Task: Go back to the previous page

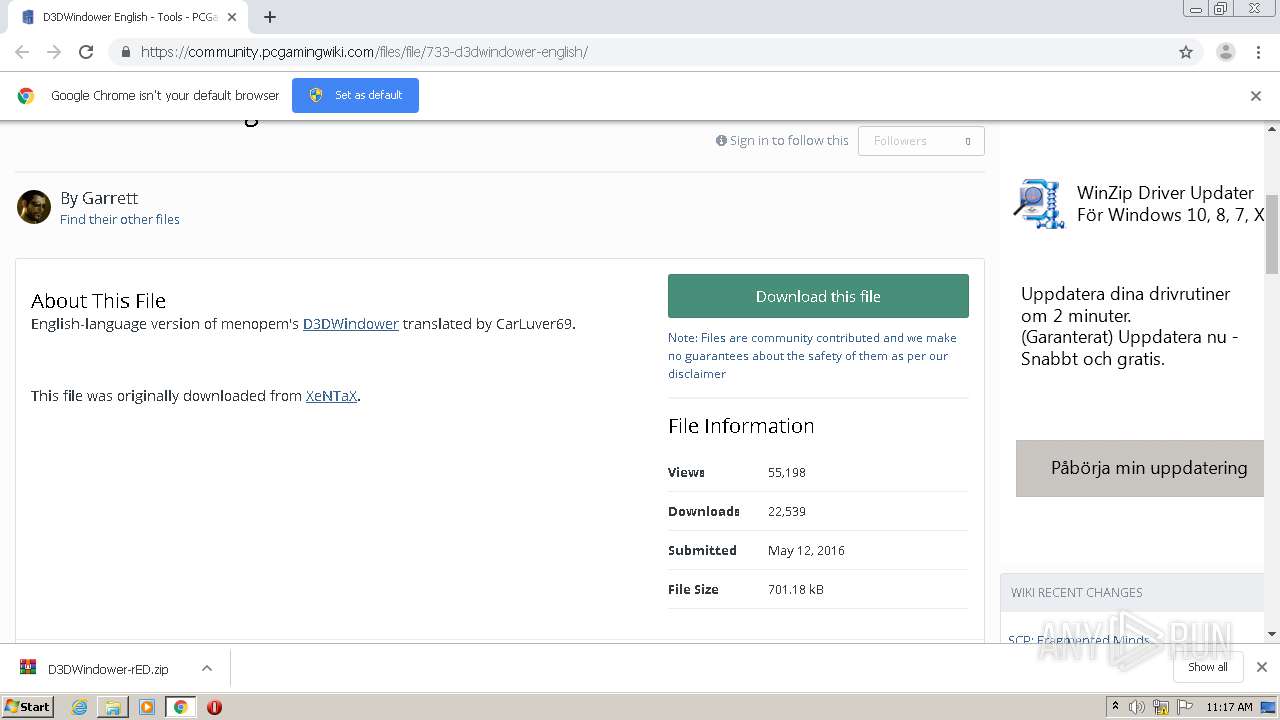Action: pos(22,52)
